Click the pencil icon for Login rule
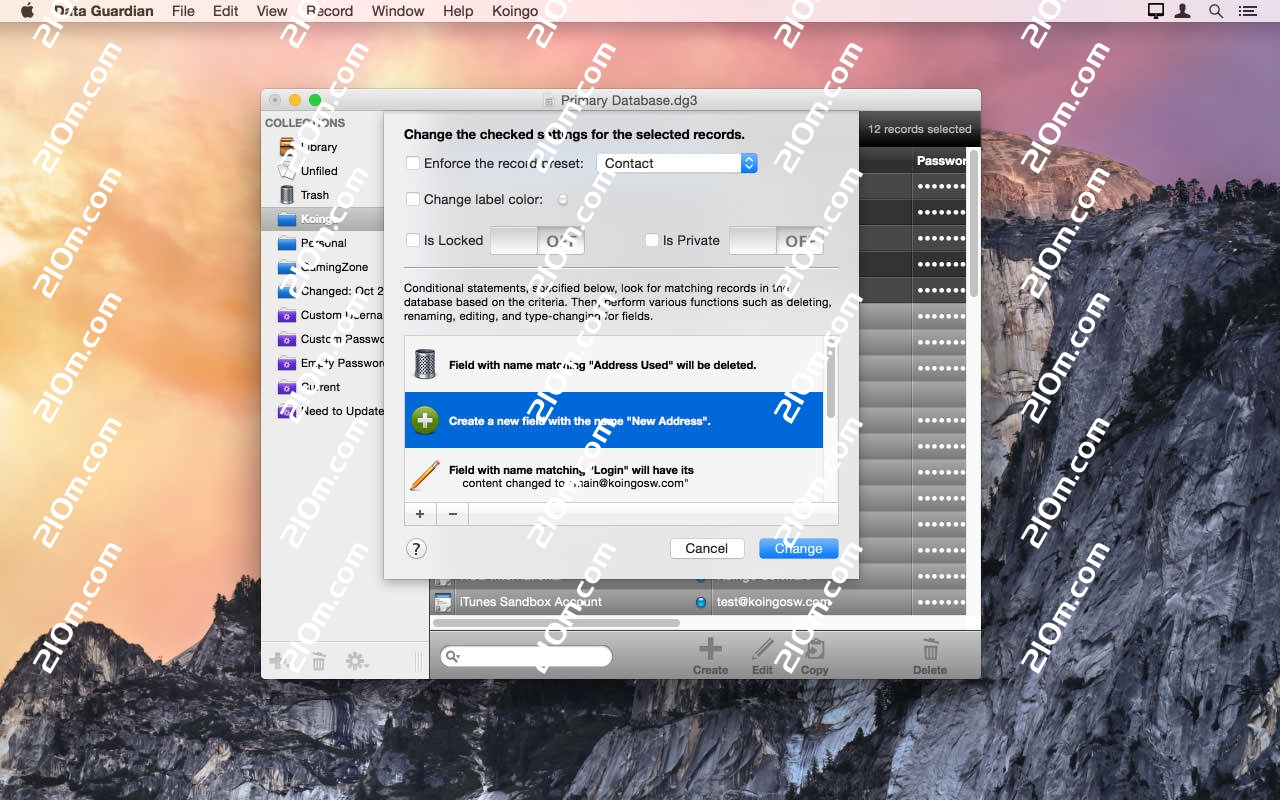The width and height of the screenshot is (1280, 800). coord(425,476)
